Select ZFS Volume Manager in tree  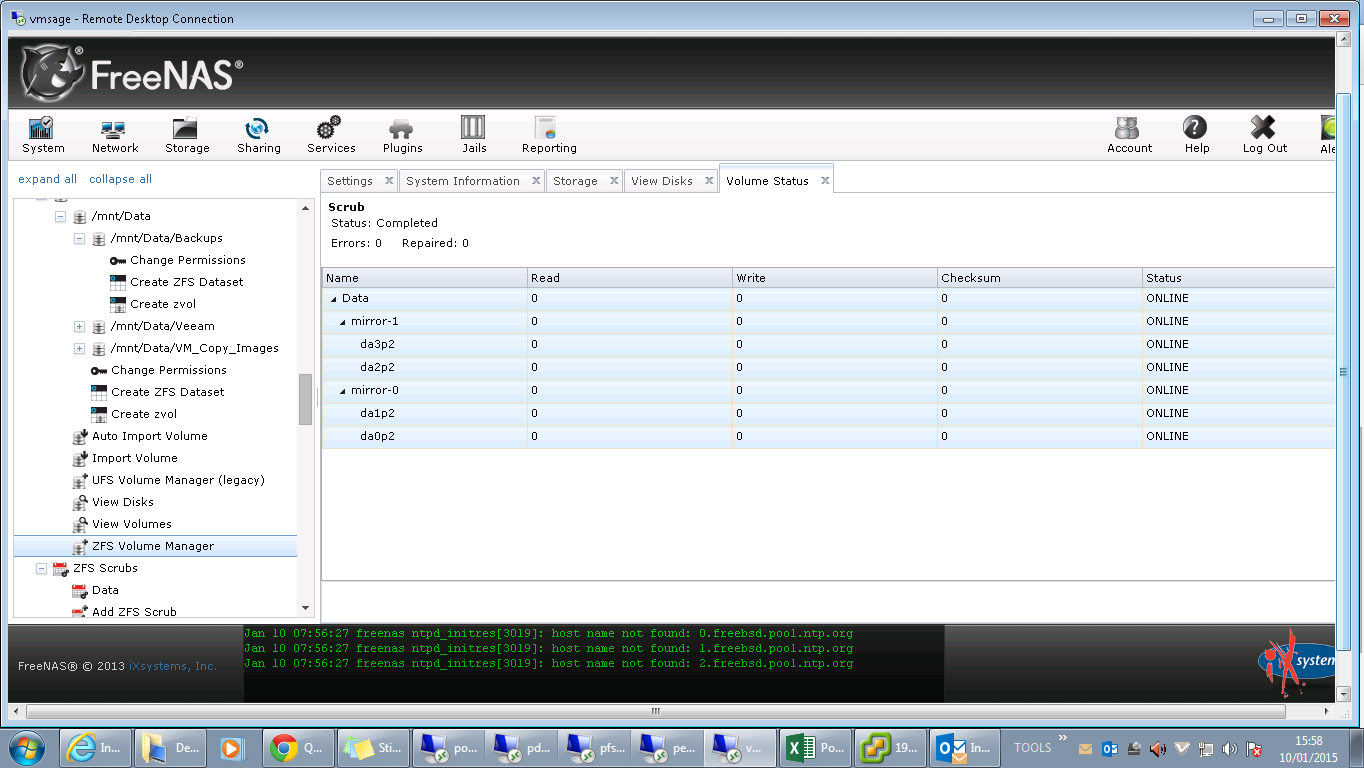pyautogui.click(x=152, y=546)
